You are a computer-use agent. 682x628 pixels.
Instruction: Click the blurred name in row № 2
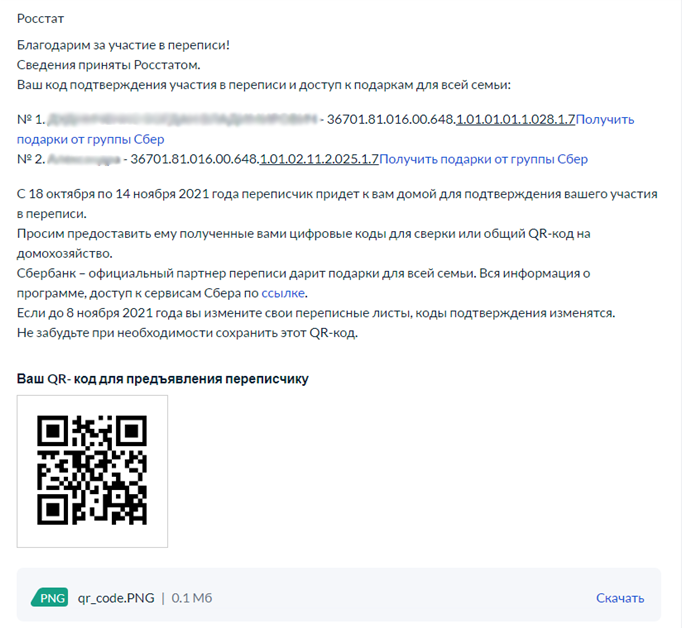click(84, 159)
